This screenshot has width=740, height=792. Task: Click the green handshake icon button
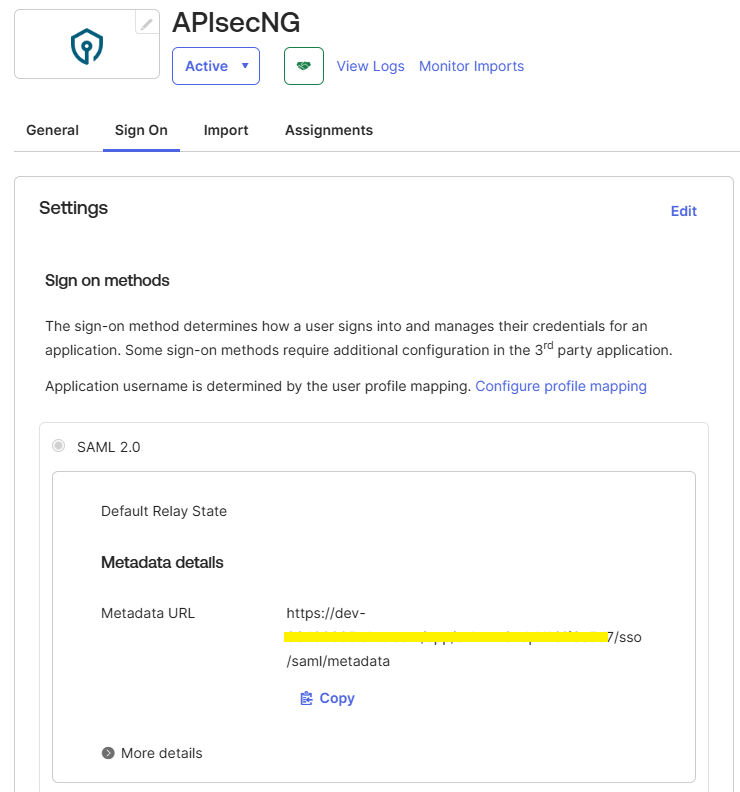pyautogui.click(x=304, y=66)
